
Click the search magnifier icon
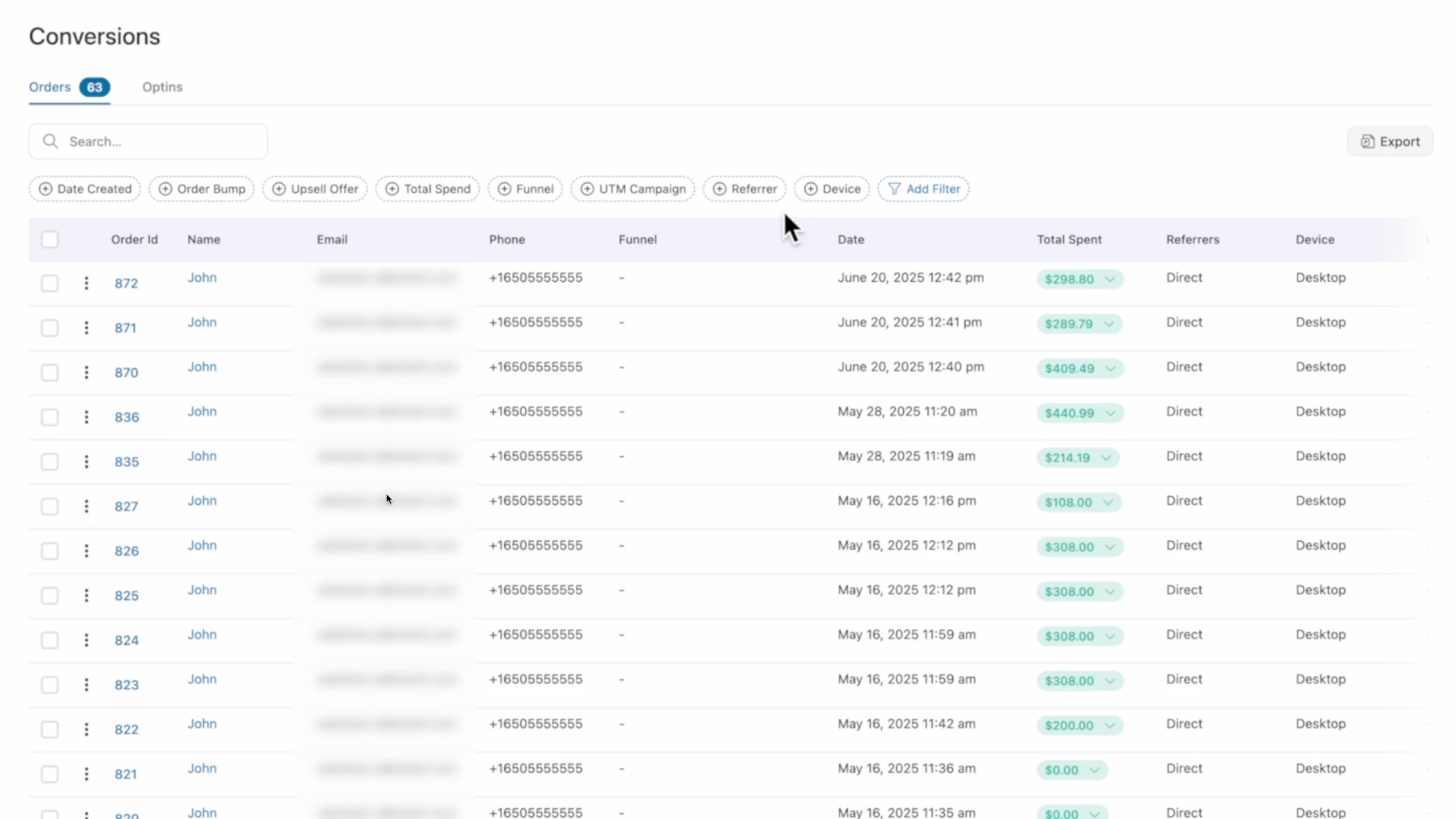tap(50, 141)
